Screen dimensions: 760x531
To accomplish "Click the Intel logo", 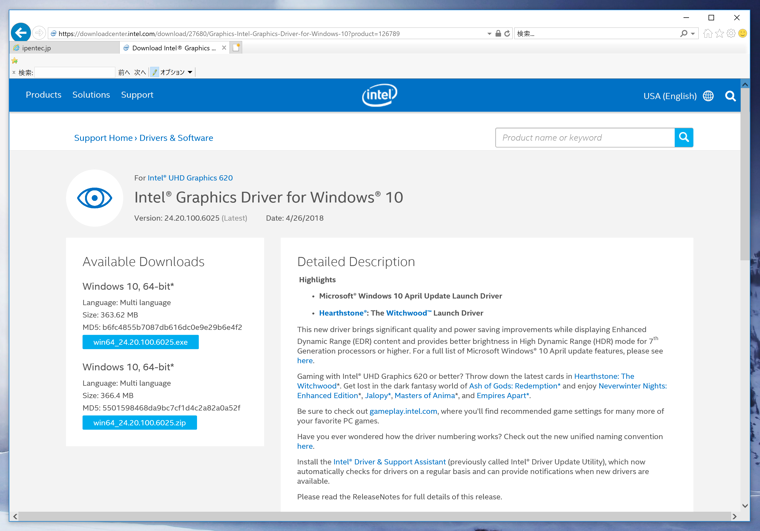I will tap(380, 95).
